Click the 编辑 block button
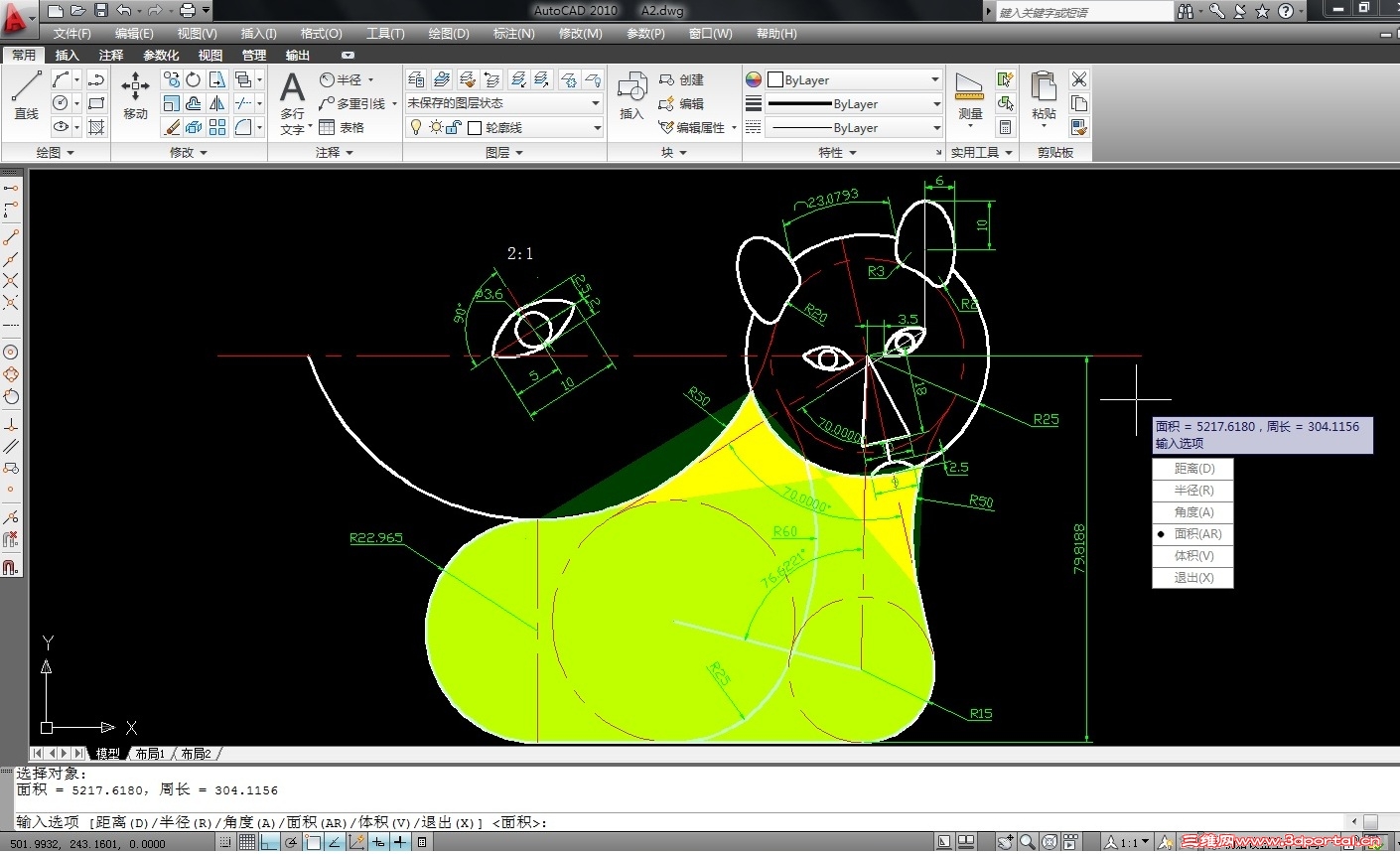The image size is (1400, 854). click(681, 103)
